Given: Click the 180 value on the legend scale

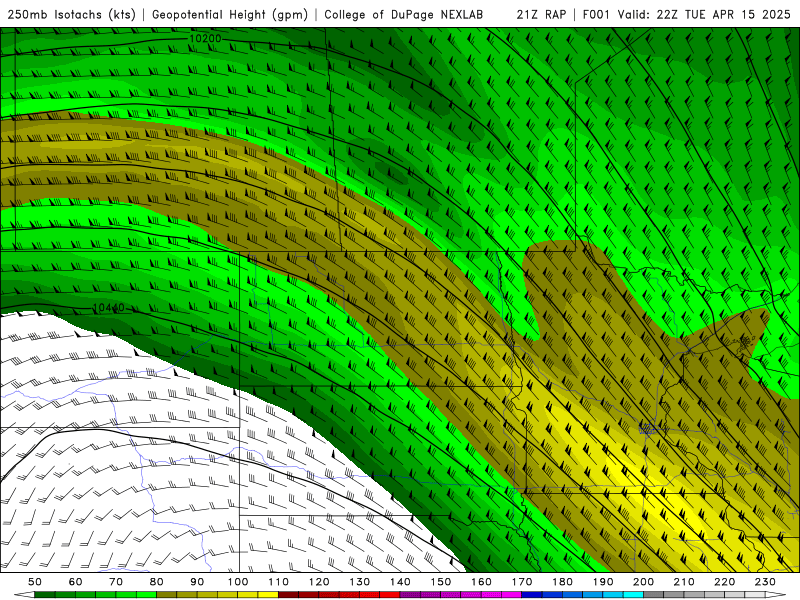Looking at the screenshot, I should click(562, 582).
